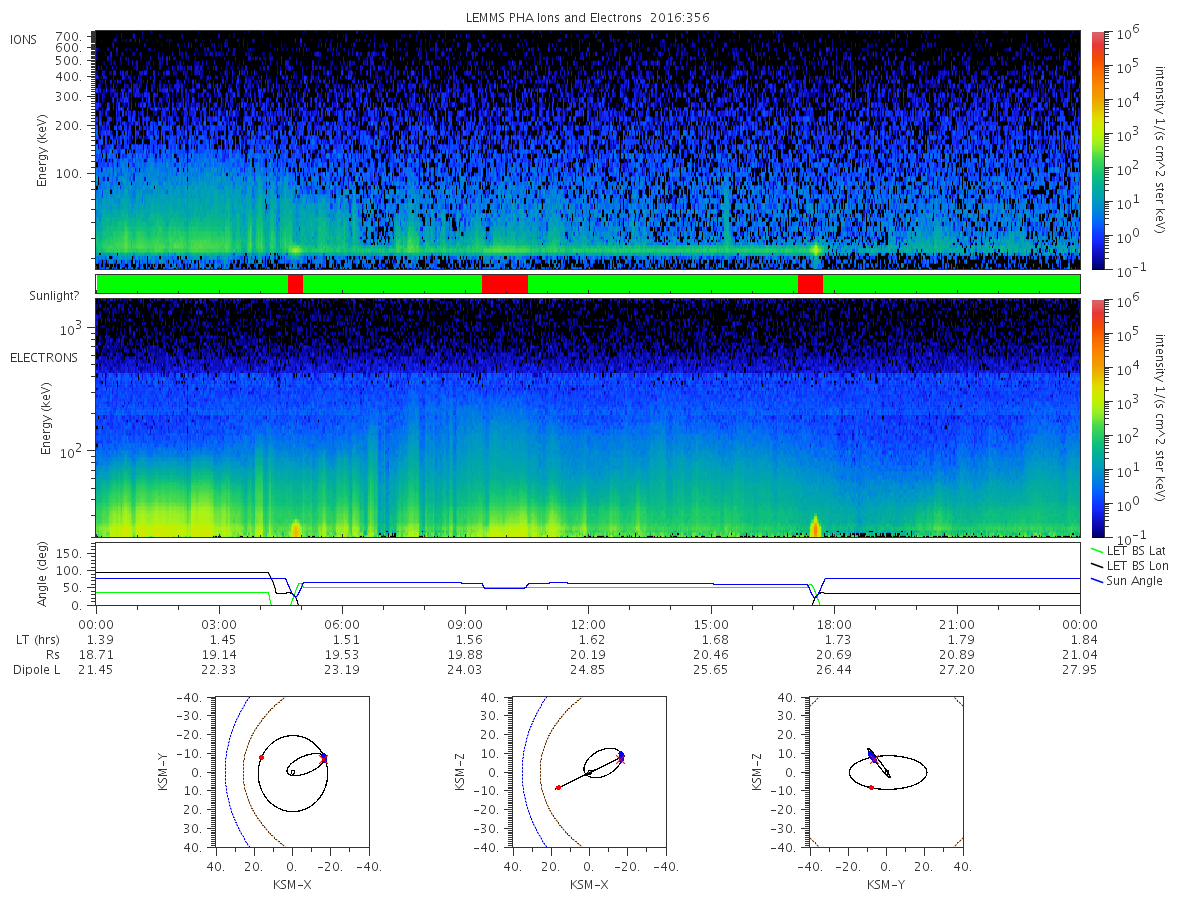This screenshot has width=1200, height=900.
Task: Select the wide middle red Sunlight segment
Action: (505, 284)
